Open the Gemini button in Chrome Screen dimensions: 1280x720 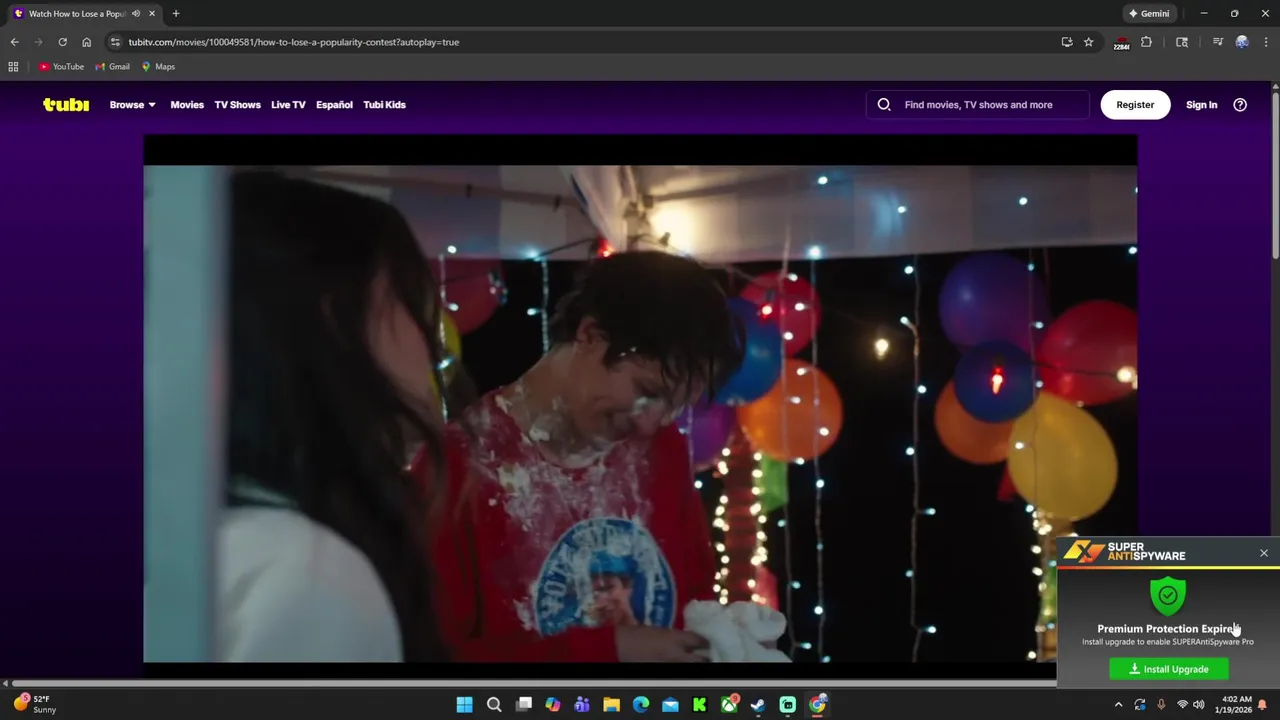(1149, 14)
